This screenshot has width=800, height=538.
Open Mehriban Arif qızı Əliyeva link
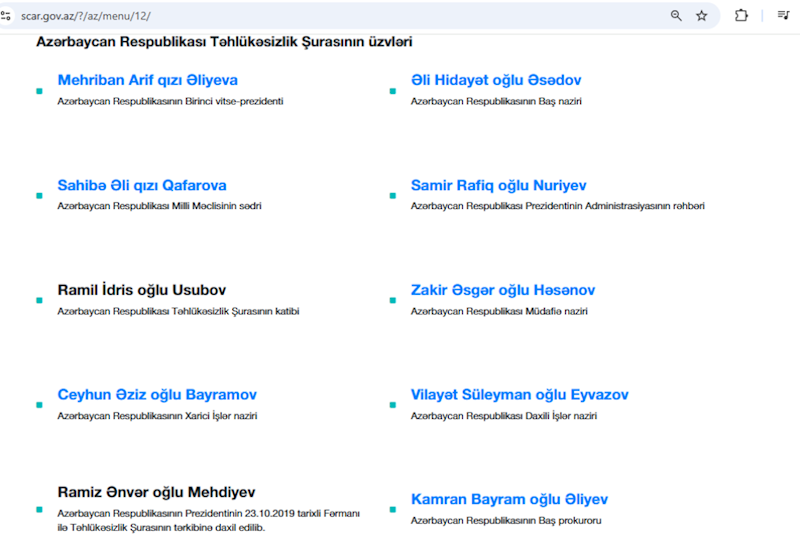click(x=147, y=80)
